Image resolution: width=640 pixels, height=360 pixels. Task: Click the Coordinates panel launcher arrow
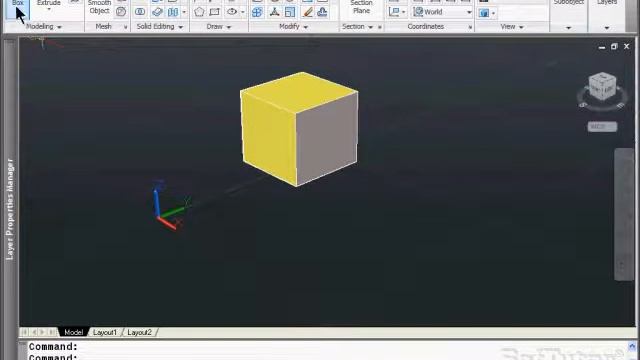pyautogui.click(x=470, y=27)
